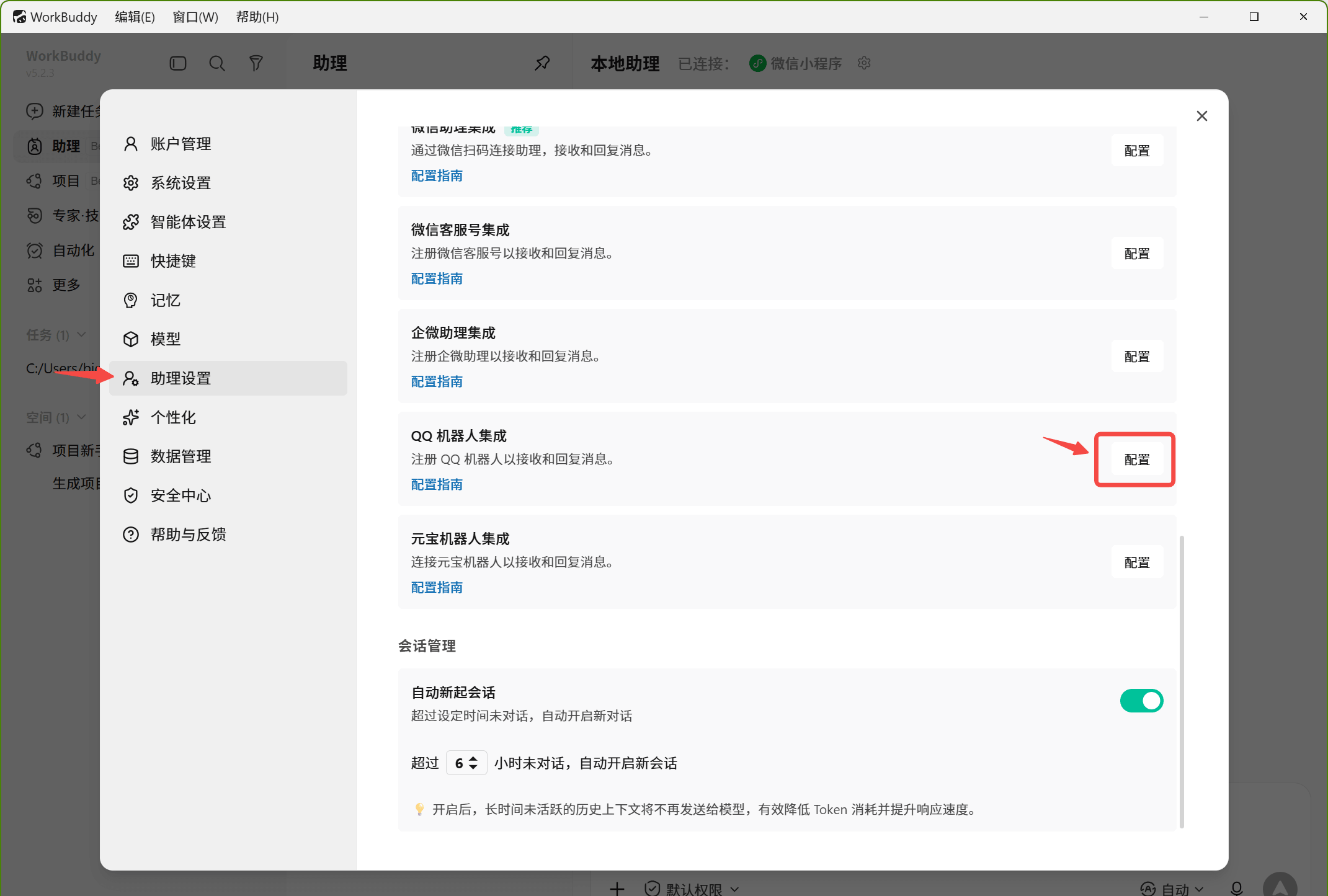This screenshot has height=896, width=1328.
Task: Close the settings dialog
Action: point(1202,116)
